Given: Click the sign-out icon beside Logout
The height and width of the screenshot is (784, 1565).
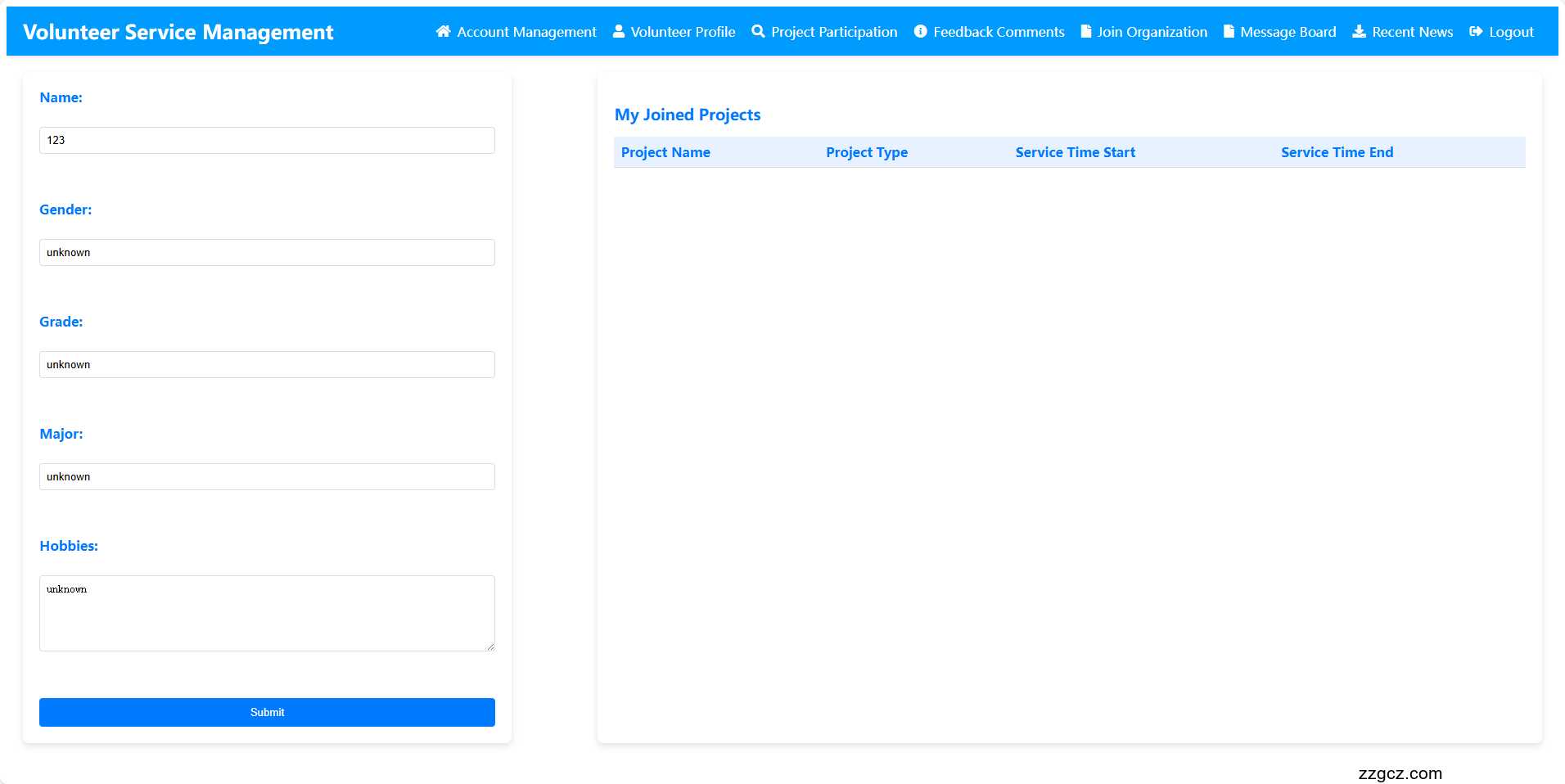Looking at the screenshot, I should (x=1476, y=32).
